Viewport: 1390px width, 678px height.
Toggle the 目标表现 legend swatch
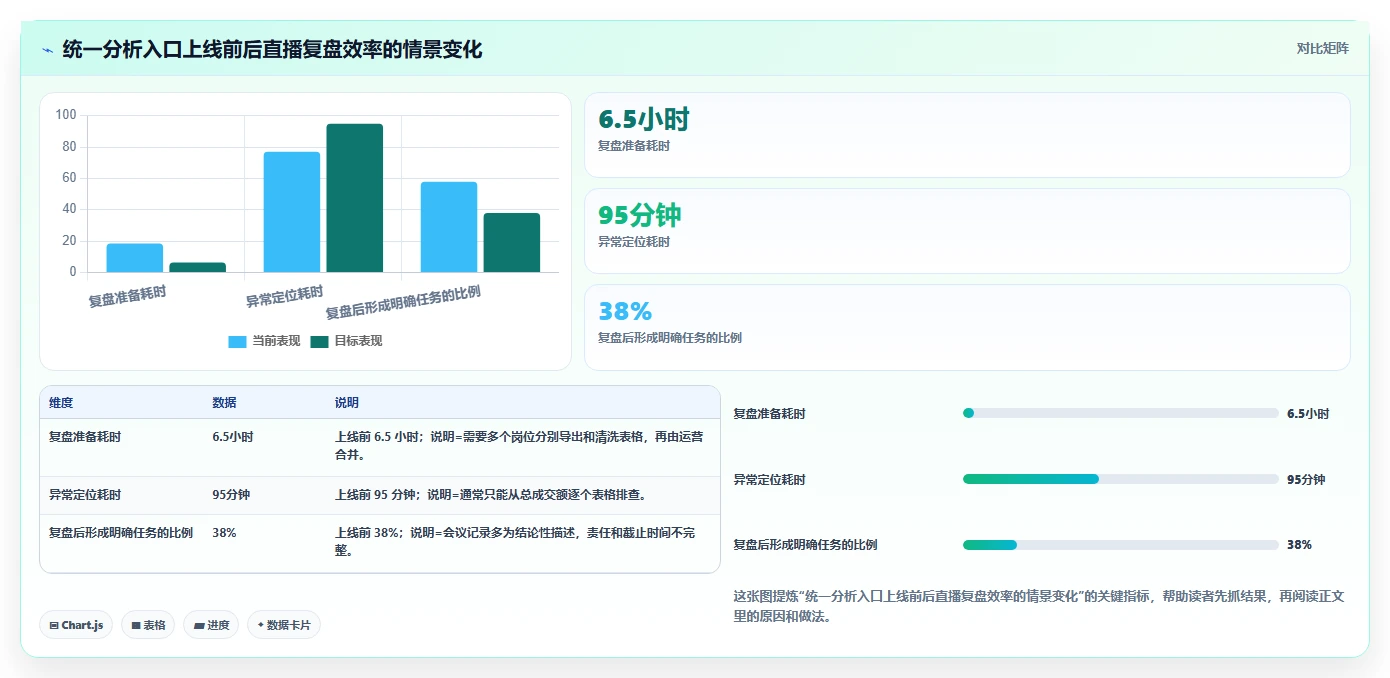pos(319,341)
